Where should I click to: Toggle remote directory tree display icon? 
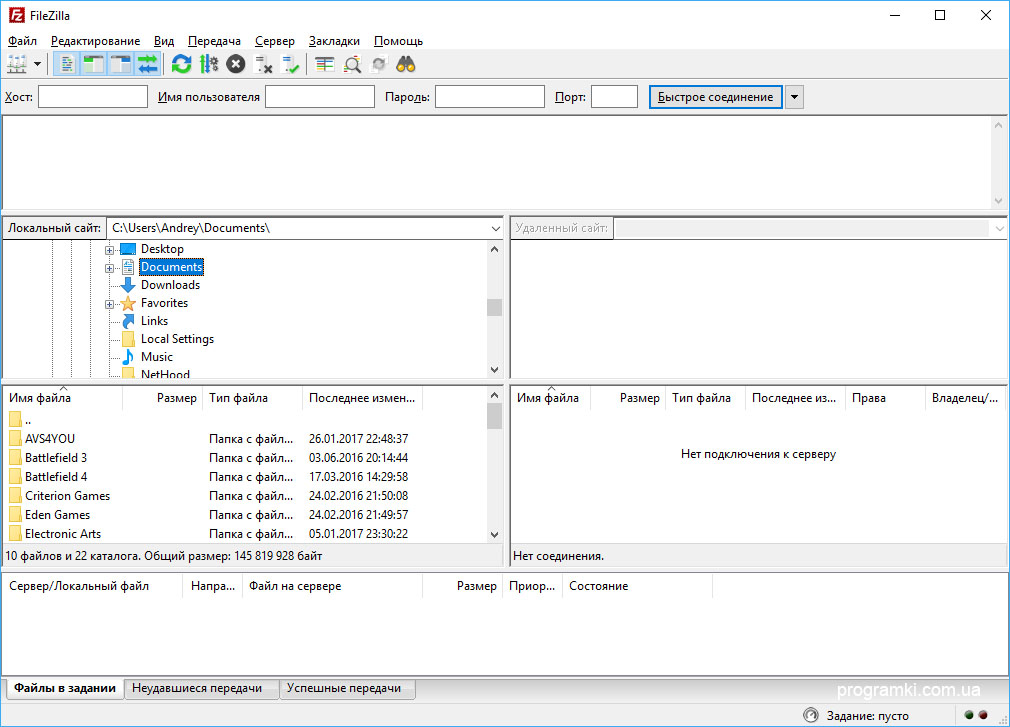pos(120,64)
